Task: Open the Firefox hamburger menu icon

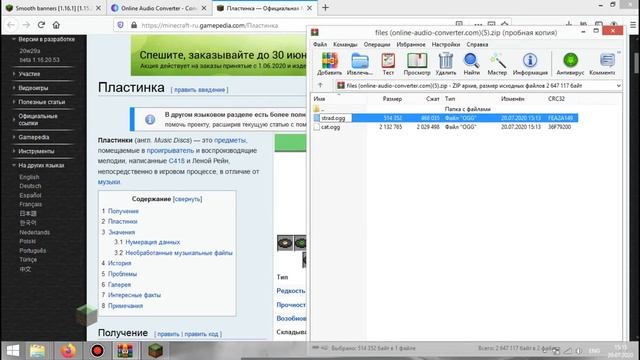Action: [x=633, y=25]
